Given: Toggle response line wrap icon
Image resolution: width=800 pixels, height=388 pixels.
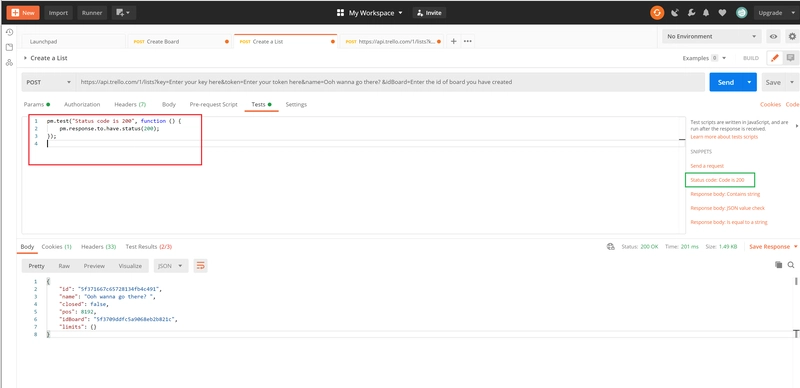Looking at the screenshot, I should click(x=201, y=265).
